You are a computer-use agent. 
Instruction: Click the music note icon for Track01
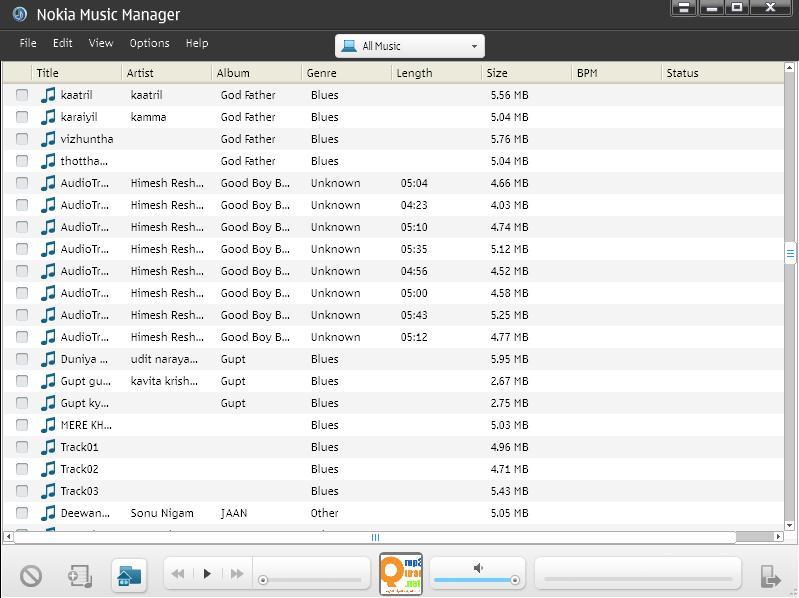click(x=48, y=447)
